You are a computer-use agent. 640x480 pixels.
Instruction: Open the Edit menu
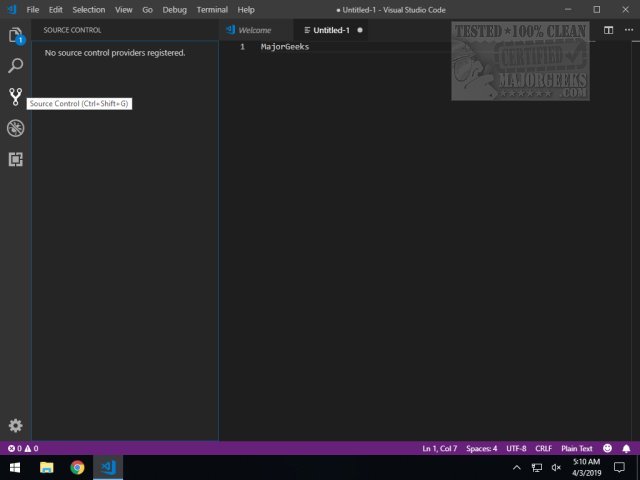pyautogui.click(x=56, y=10)
